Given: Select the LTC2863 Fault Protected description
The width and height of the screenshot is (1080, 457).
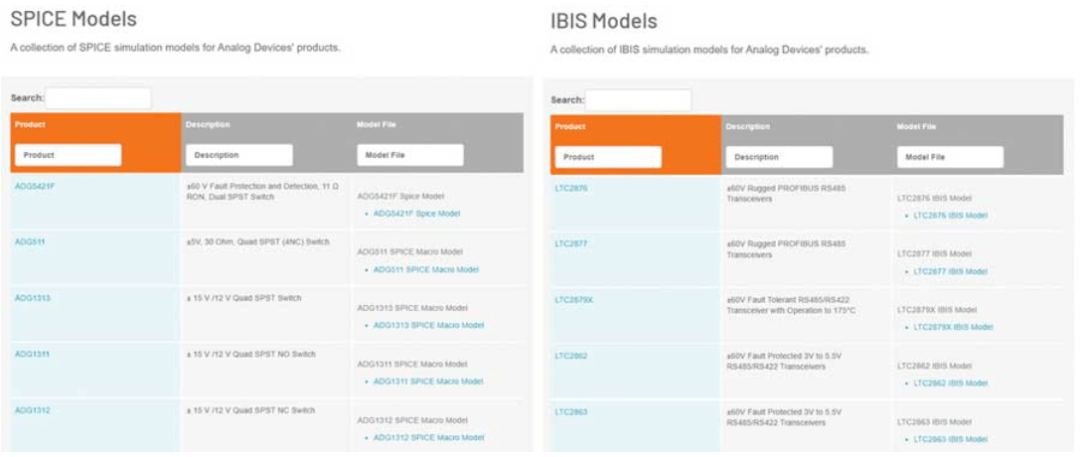Looking at the screenshot, I should (784, 417).
